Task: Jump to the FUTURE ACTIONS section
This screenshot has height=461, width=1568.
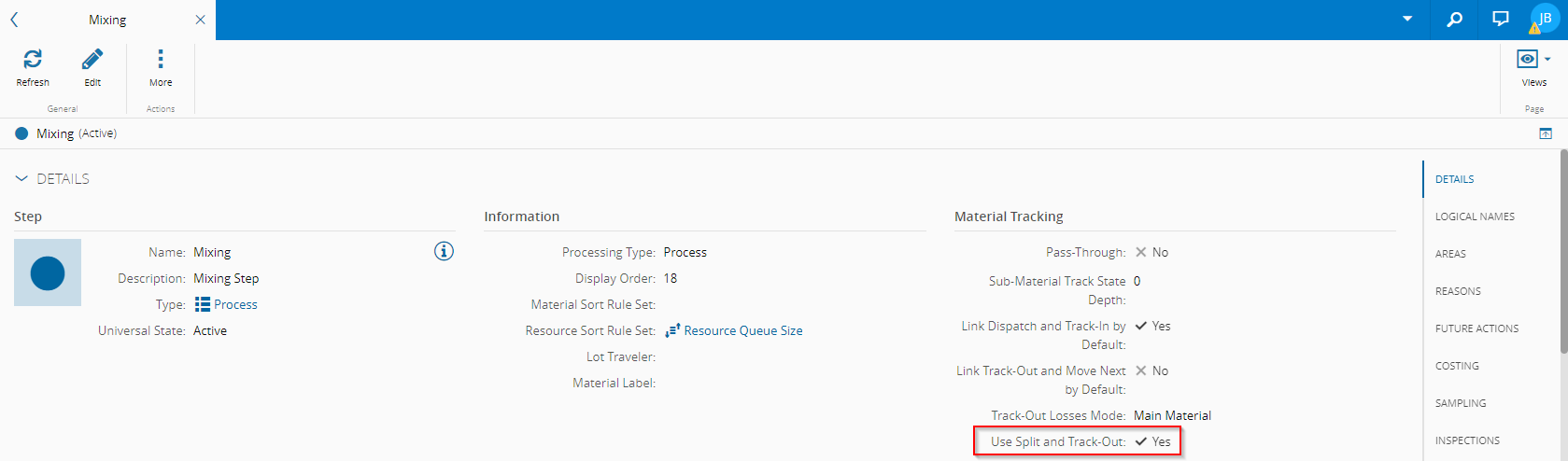Action: pyautogui.click(x=1476, y=328)
